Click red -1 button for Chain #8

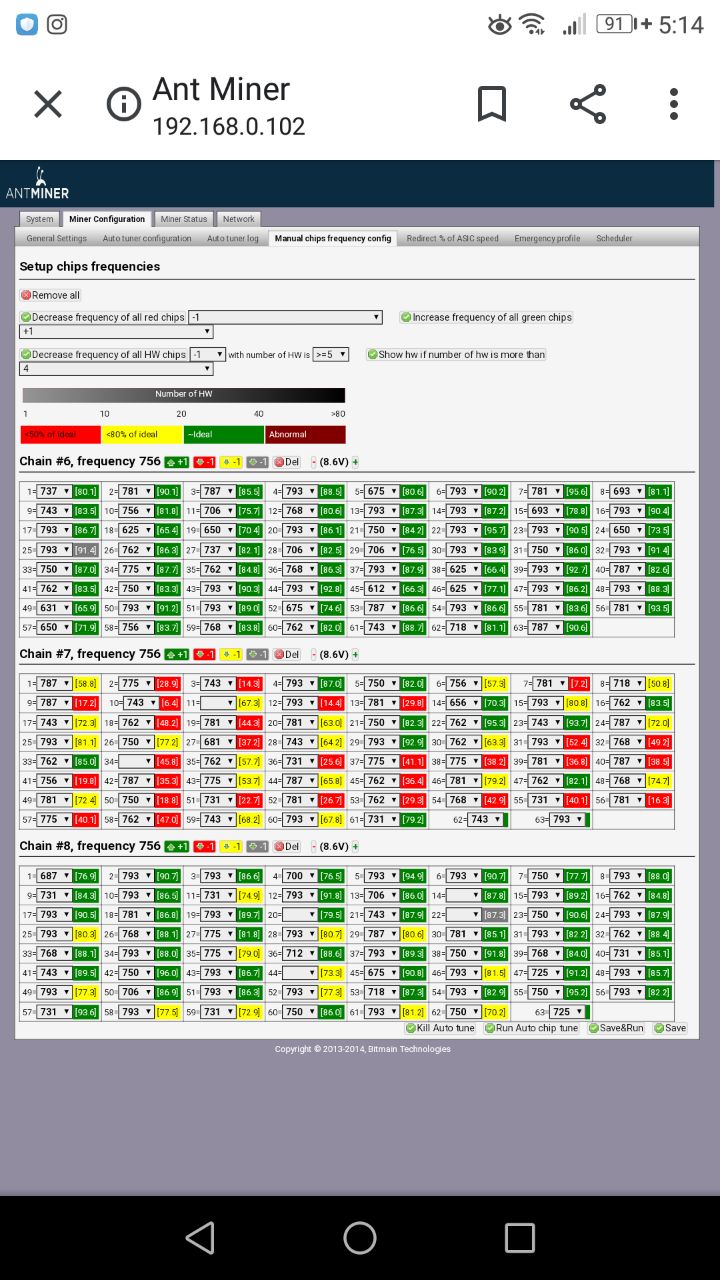coord(204,846)
